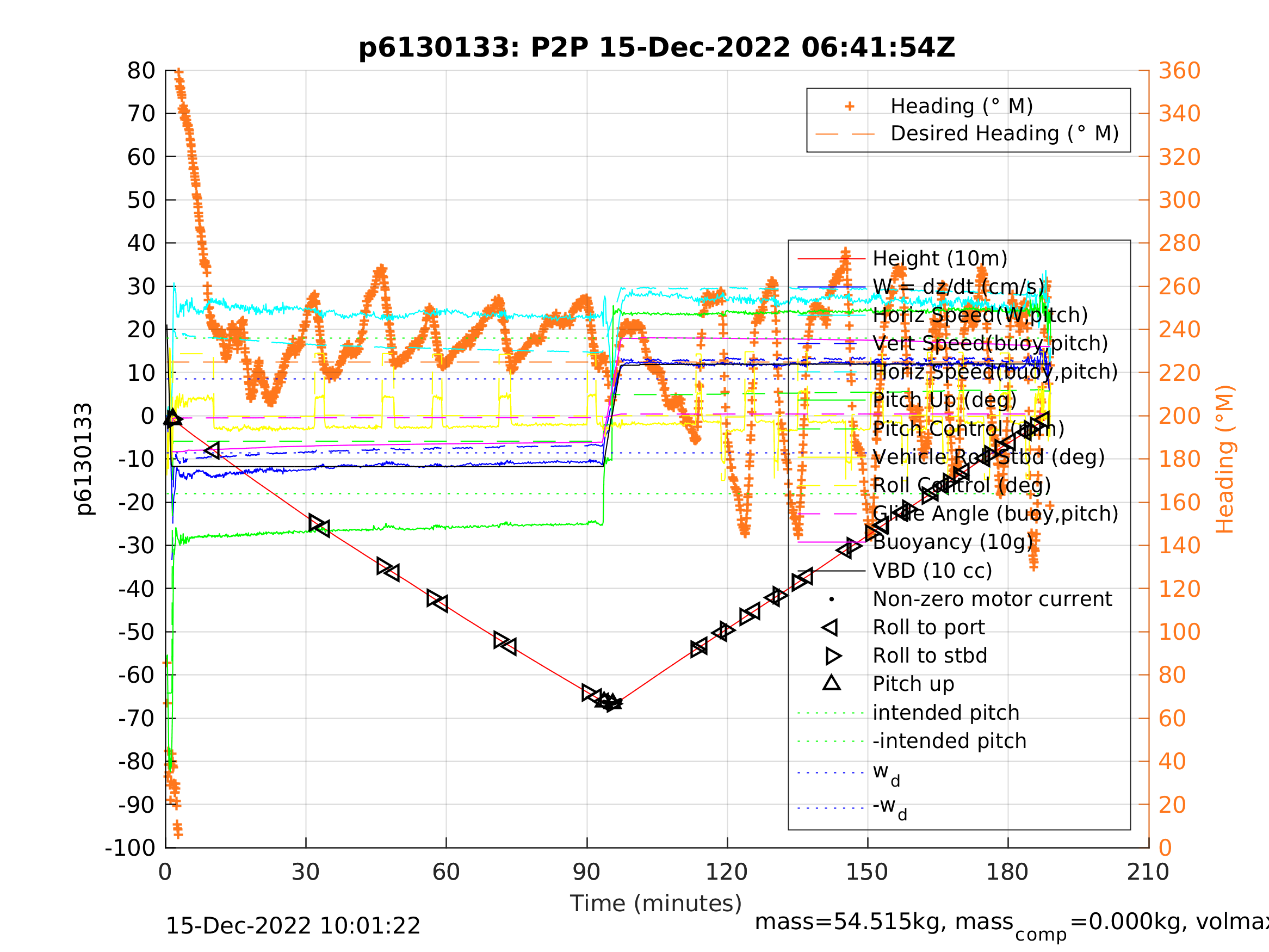This screenshot has height=952, width=1269.
Task: Click the 'Height (10m)' legend label
Action: pos(940,259)
